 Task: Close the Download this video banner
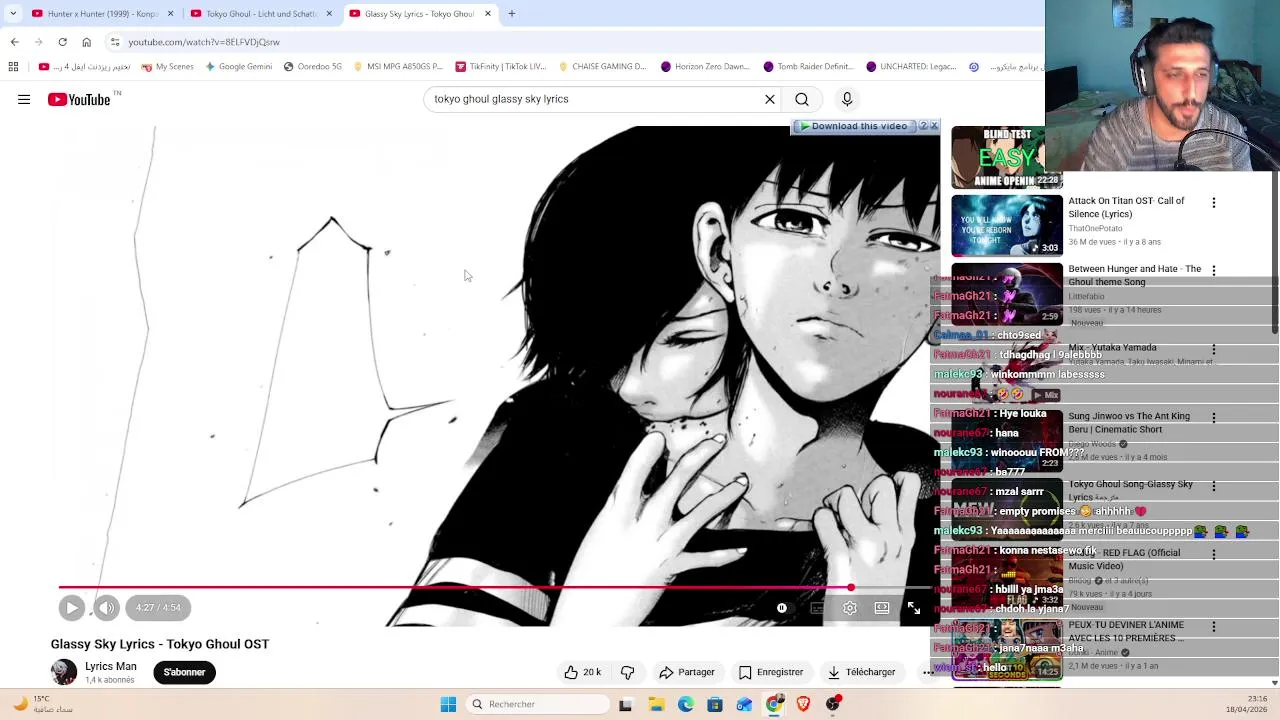pyautogui.click(x=934, y=126)
